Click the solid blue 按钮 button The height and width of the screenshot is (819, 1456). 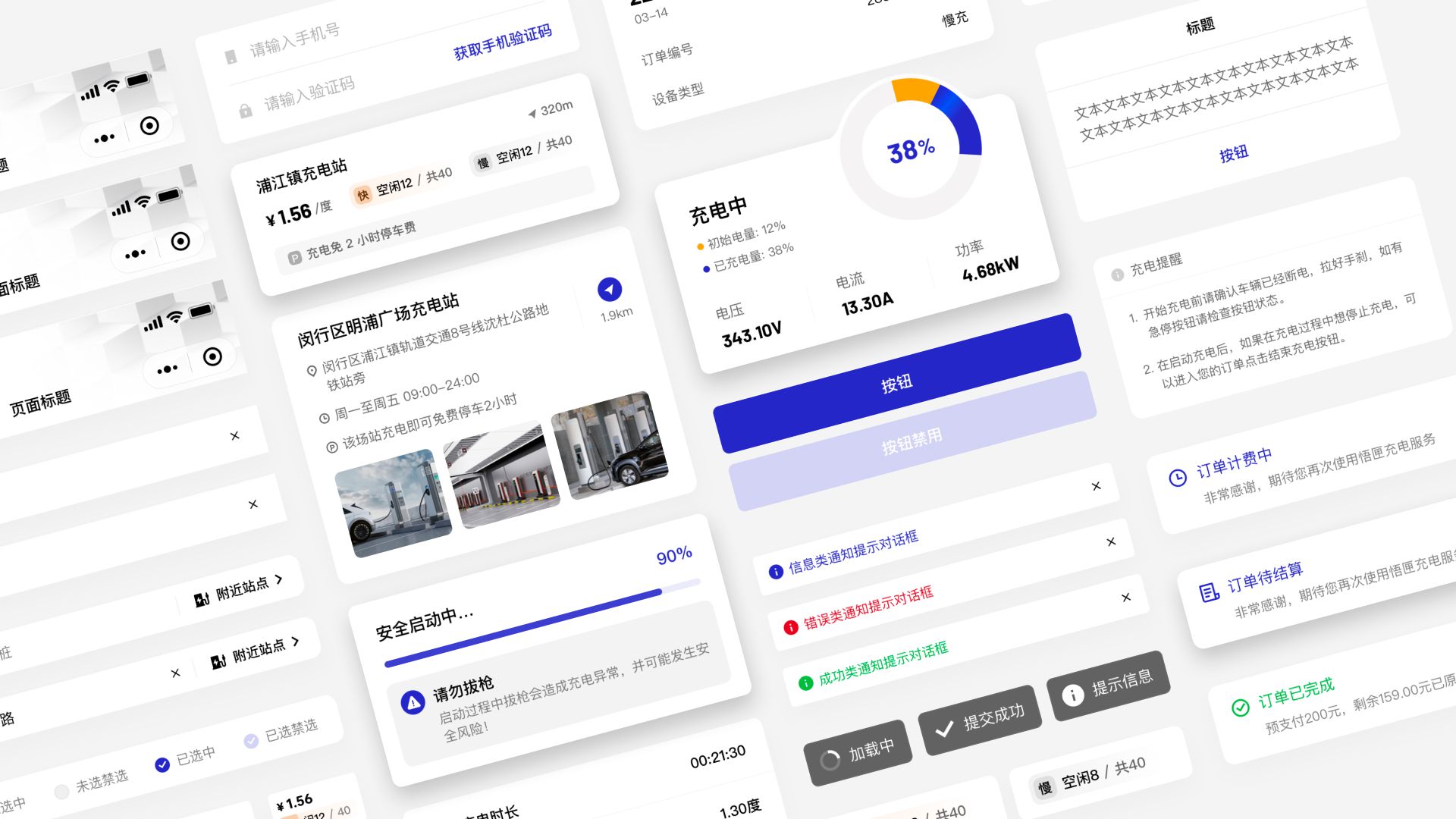[x=897, y=383]
